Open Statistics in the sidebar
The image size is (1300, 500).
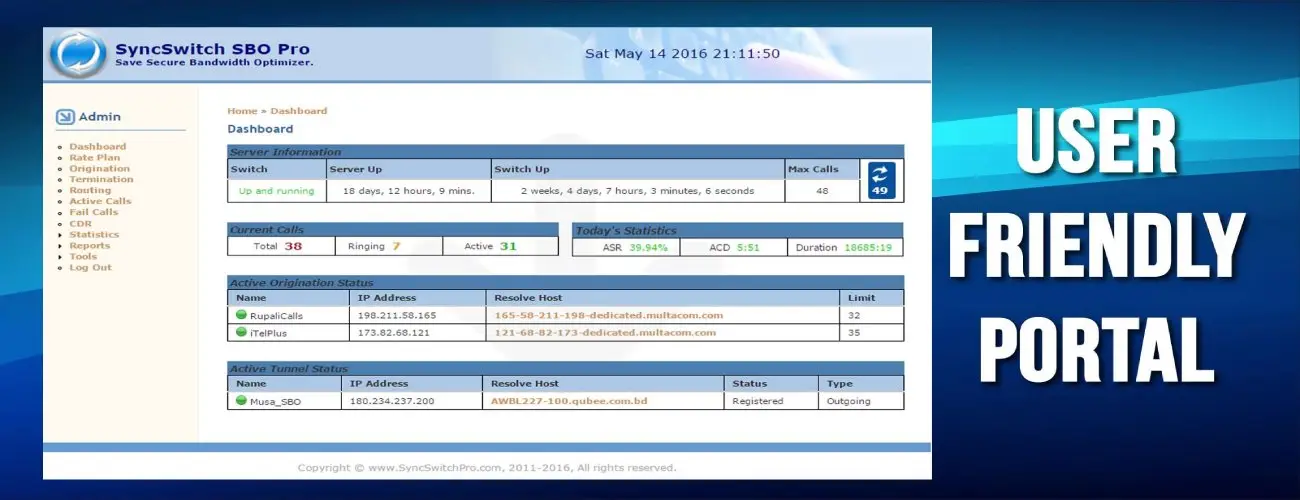click(x=94, y=235)
